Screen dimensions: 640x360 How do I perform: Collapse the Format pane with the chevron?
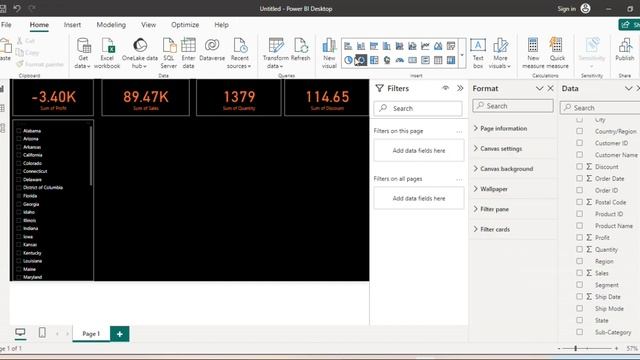coord(539,89)
